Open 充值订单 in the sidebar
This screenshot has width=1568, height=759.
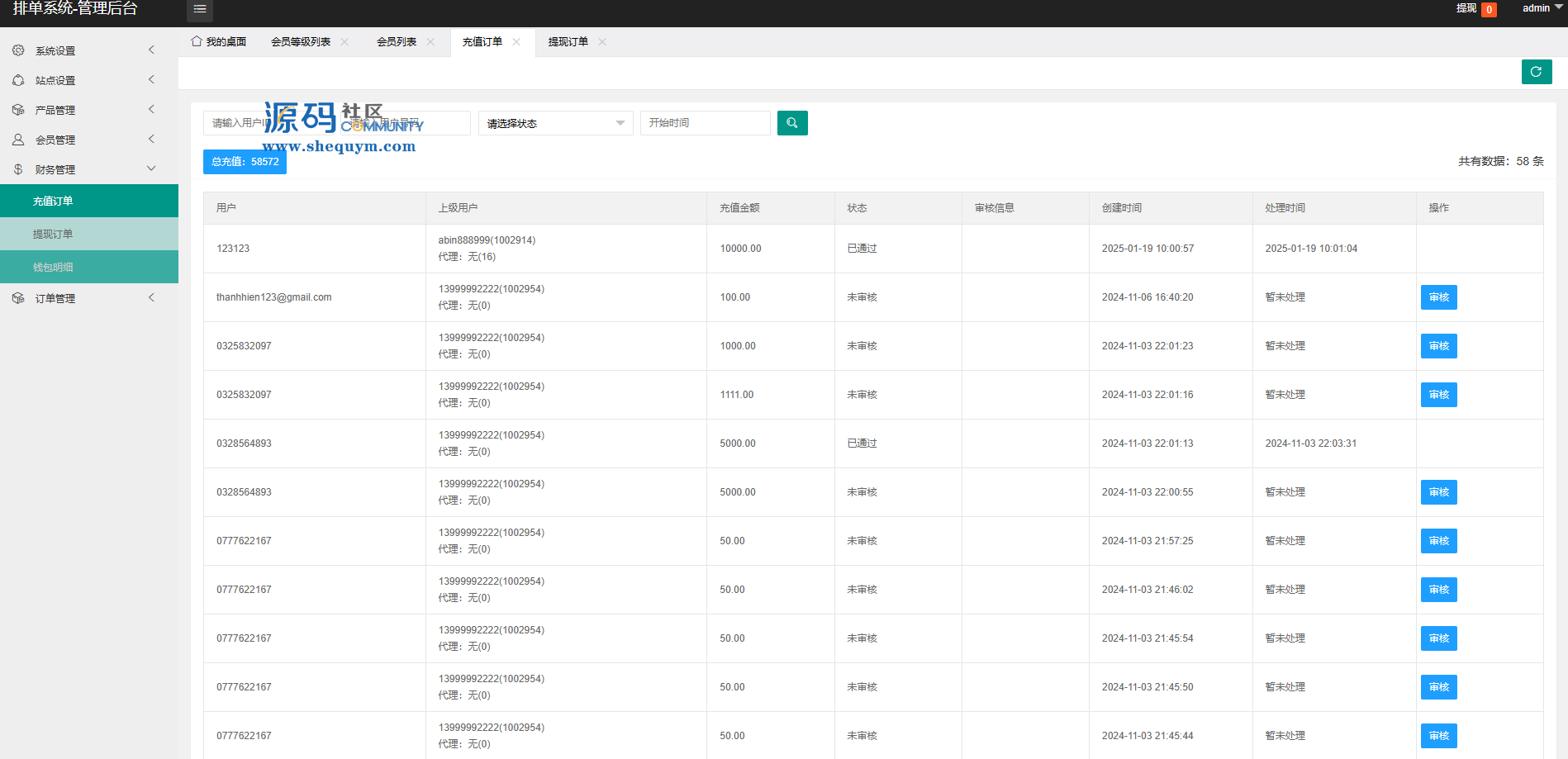[89, 201]
